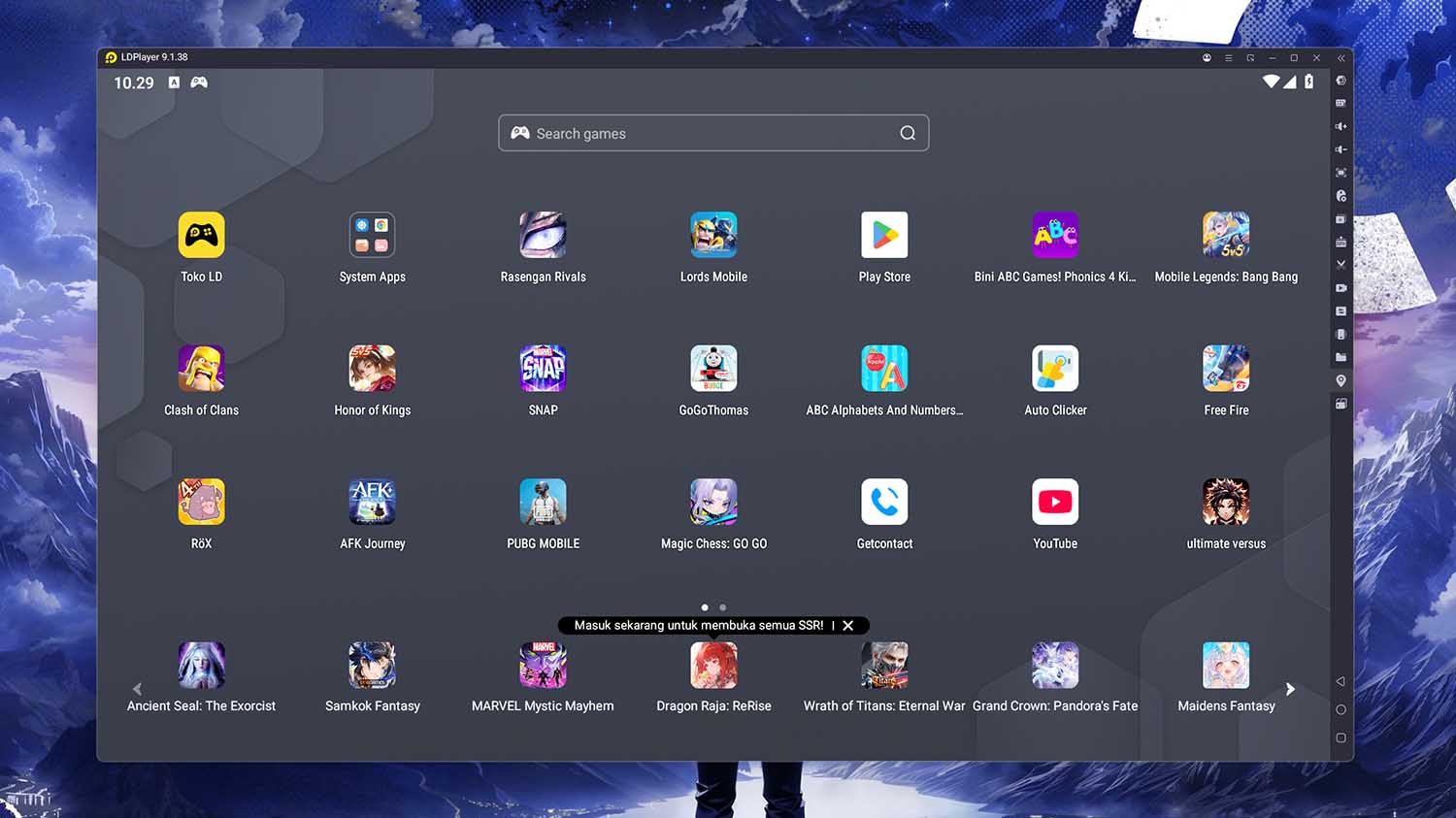Collapse the sidebar using double chevron
The height and width of the screenshot is (818, 1456).
(x=1340, y=57)
